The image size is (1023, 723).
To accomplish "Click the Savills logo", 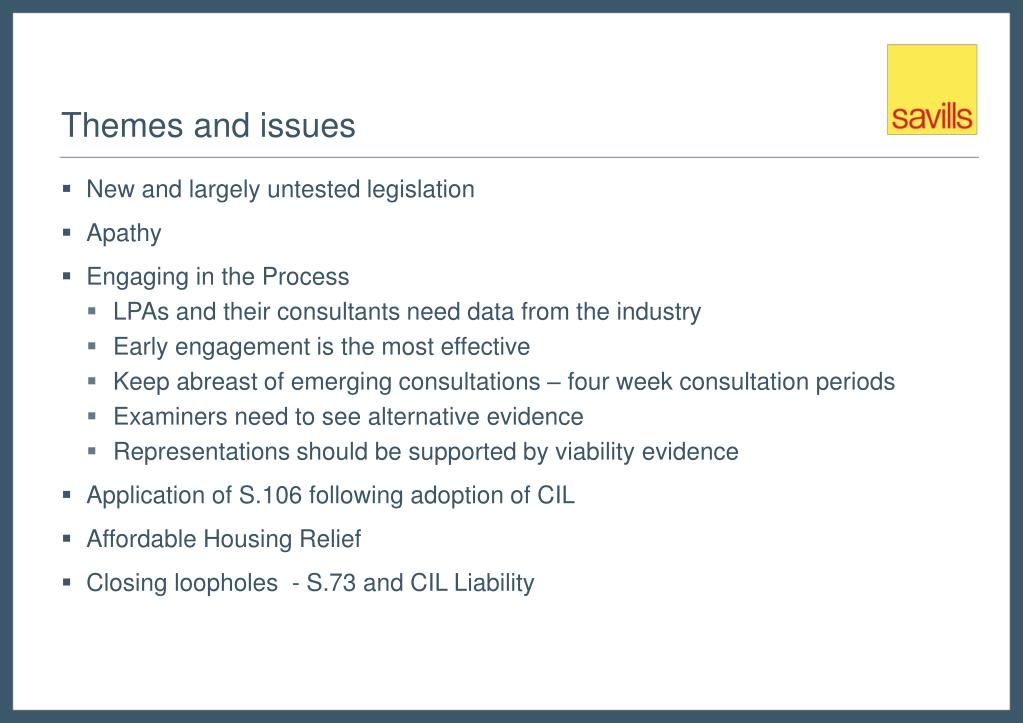I will [x=932, y=89].
